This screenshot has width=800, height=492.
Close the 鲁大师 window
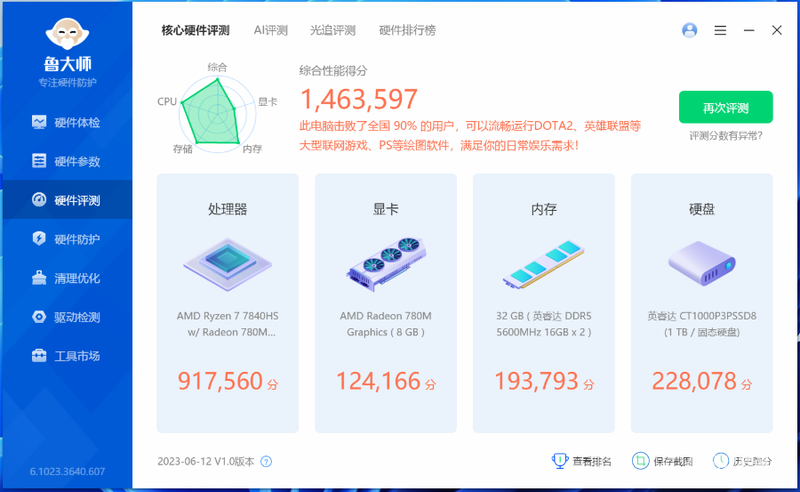[777, 31]
